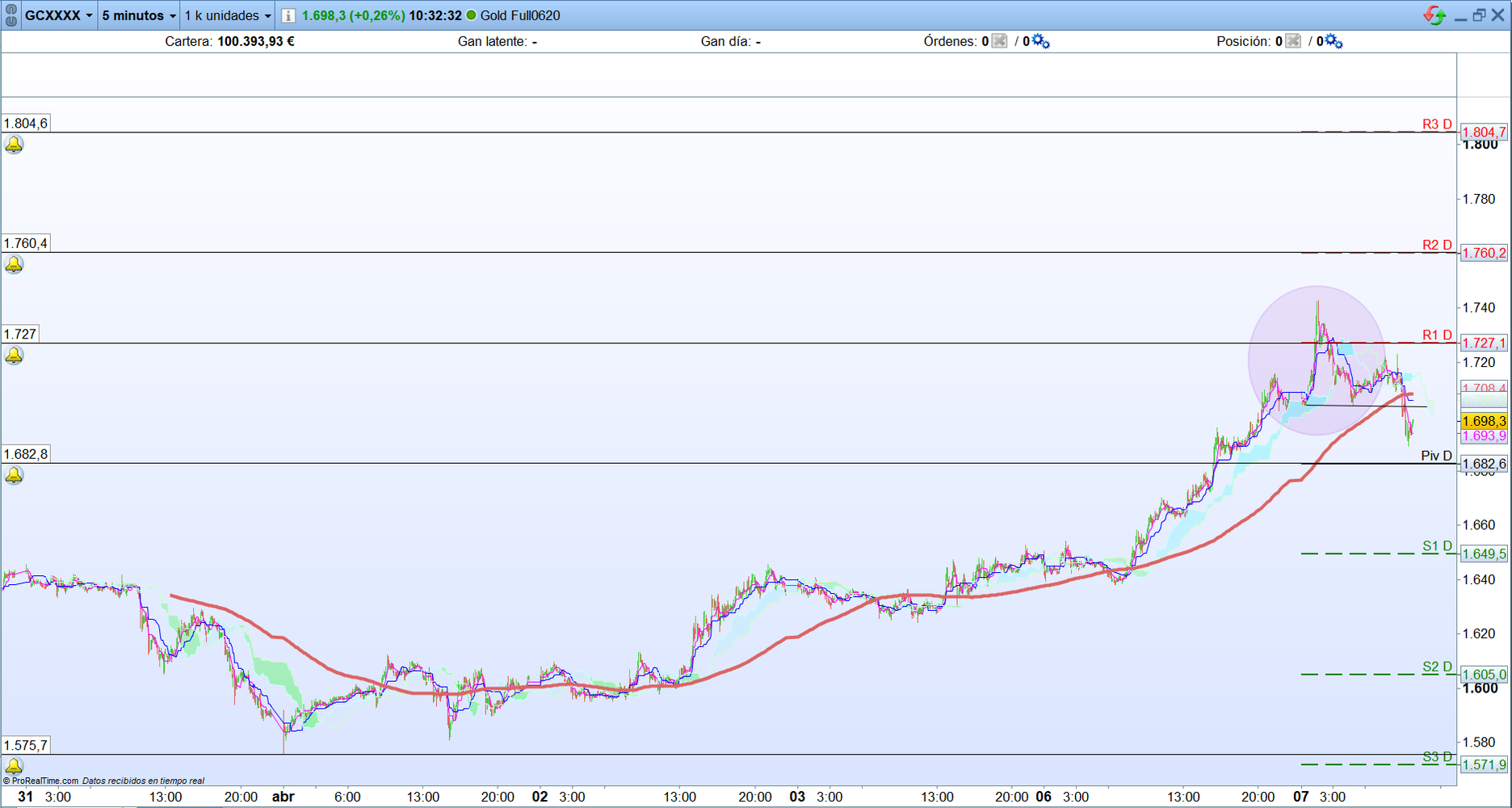Click the R1 D pivot label
The image size is (1512, 808).
coord(1437,335)
